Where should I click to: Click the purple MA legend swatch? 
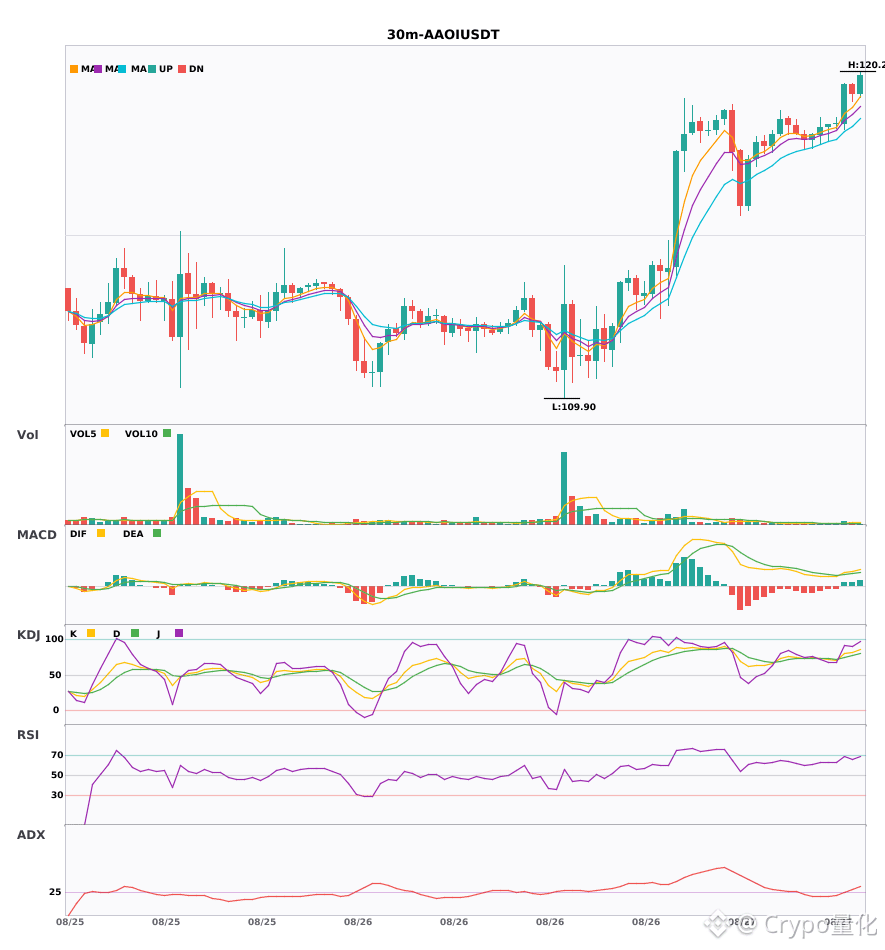coord(98,69)
